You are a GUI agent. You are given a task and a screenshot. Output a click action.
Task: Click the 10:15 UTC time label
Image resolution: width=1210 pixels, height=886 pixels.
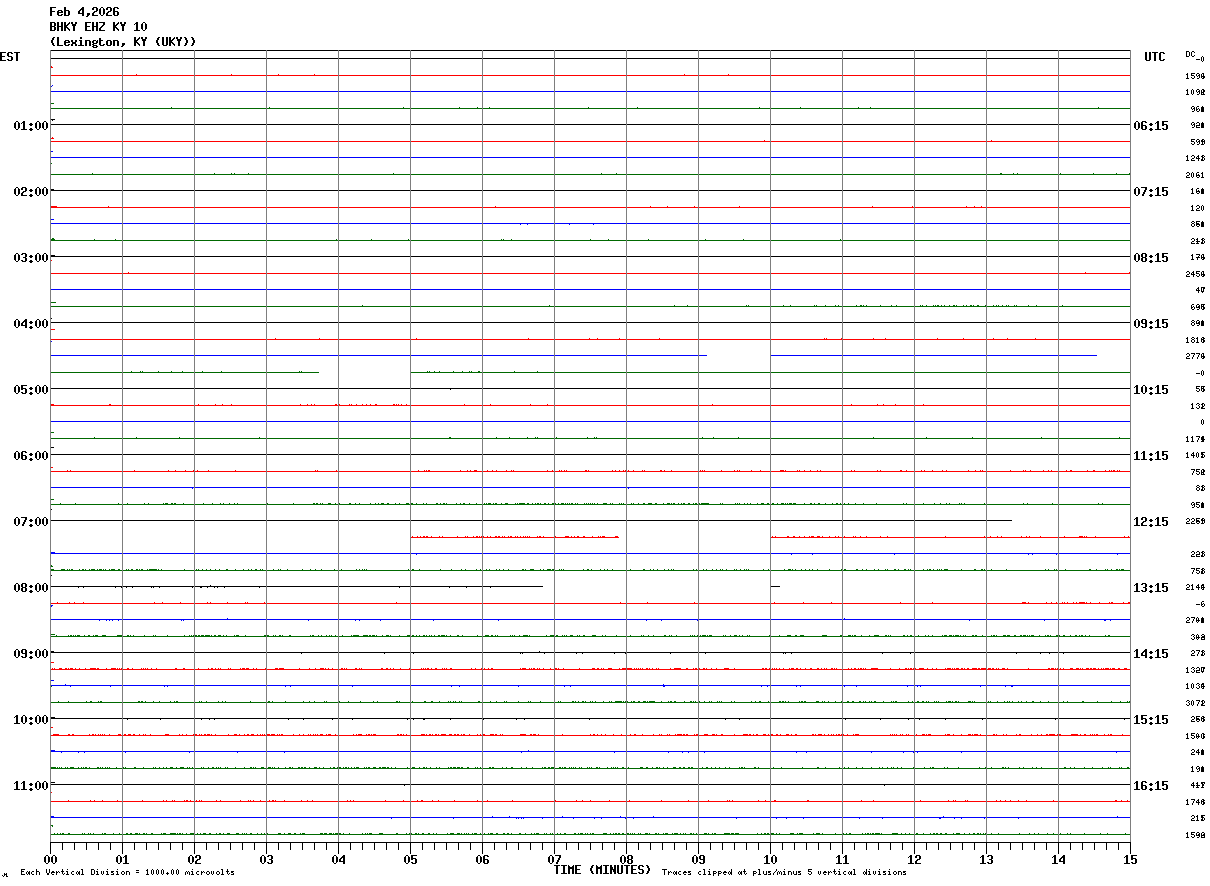click(x=1151, y=390)
